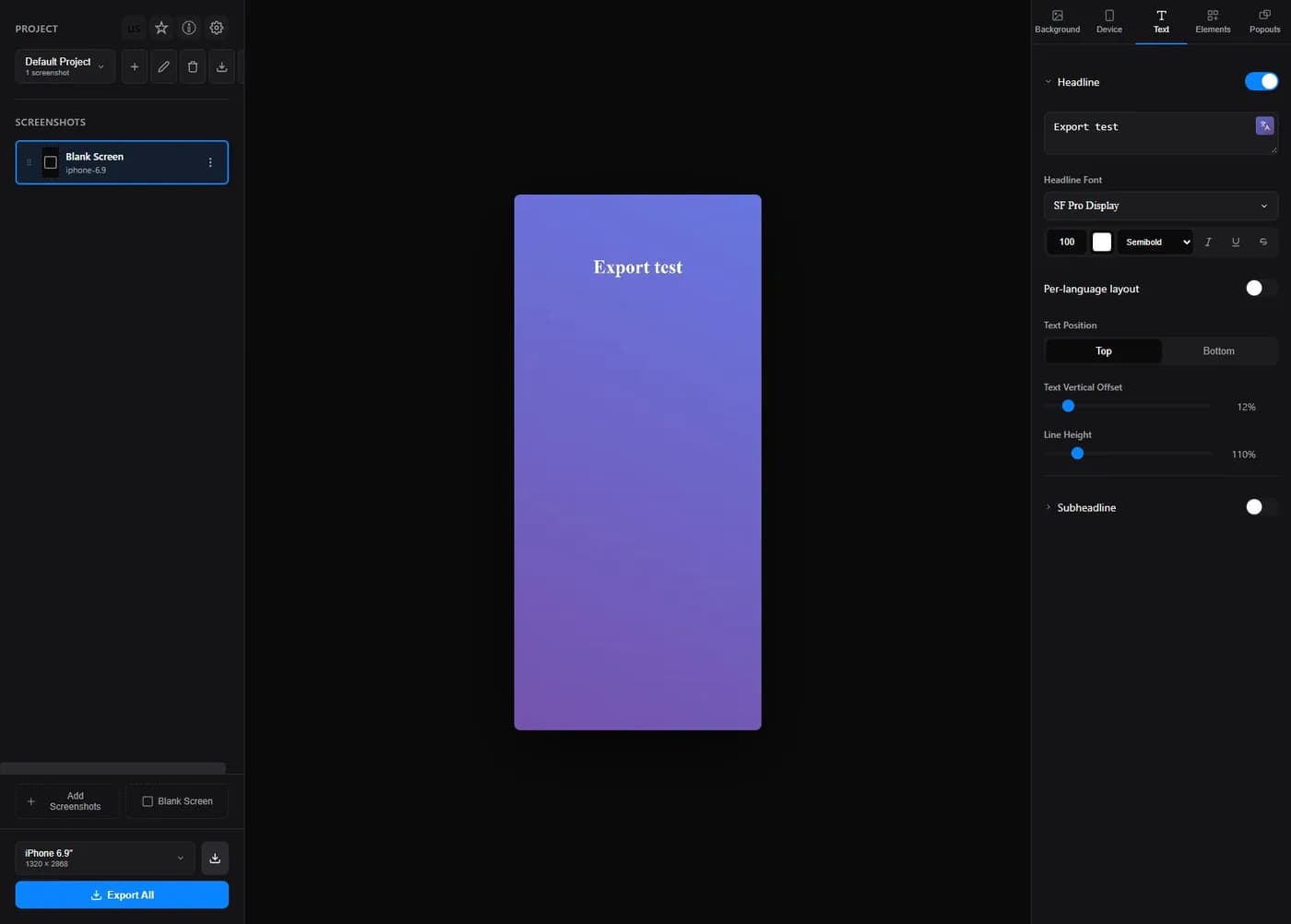Select Bottom text position
1291x924 pixels.
[x=1219, y=350]
